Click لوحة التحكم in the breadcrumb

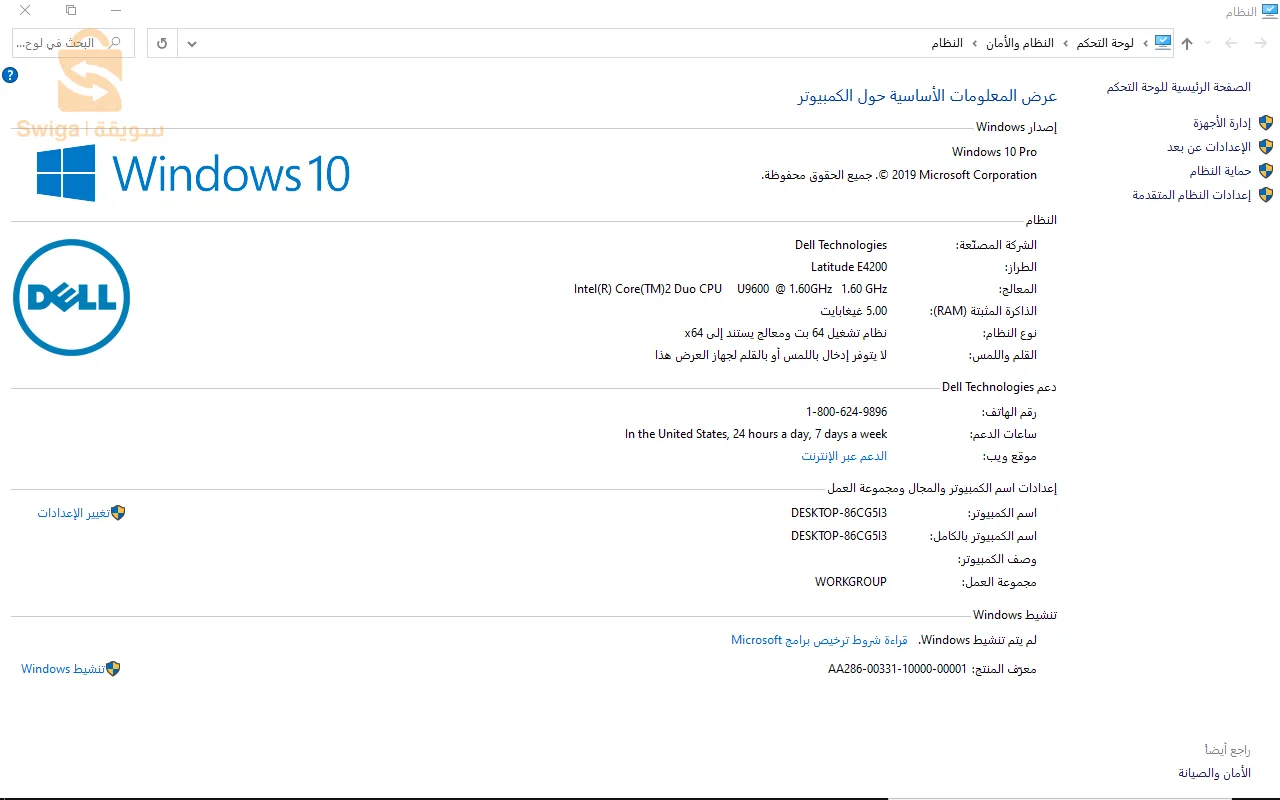(x=1105, y=43)
